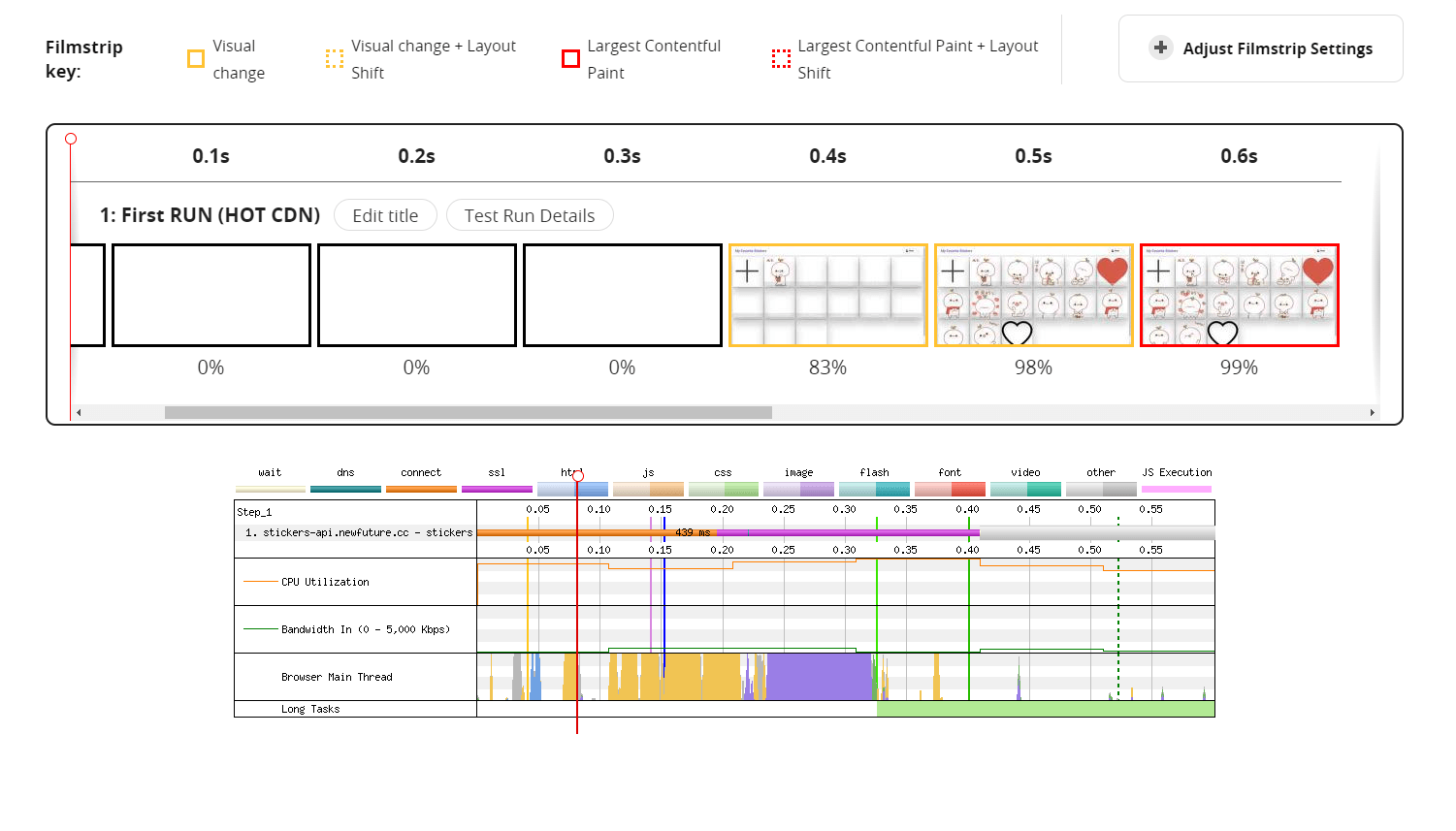Click the '1: First RUN (HOT CDN)' title

210,215
